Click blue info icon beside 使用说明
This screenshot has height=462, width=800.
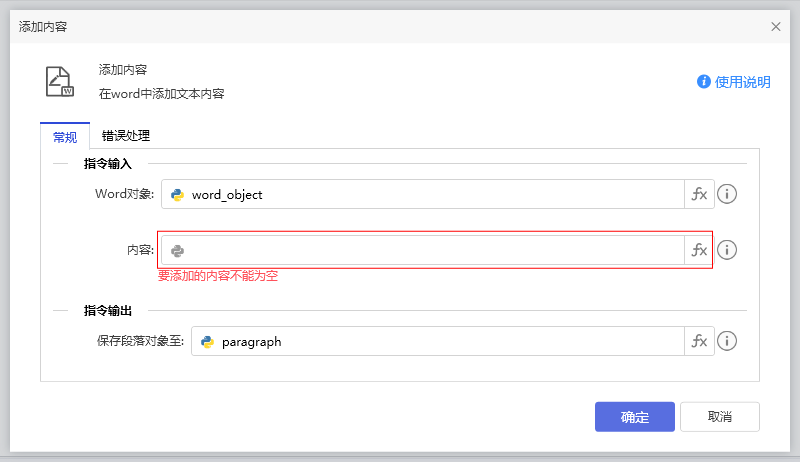(704, 82)
